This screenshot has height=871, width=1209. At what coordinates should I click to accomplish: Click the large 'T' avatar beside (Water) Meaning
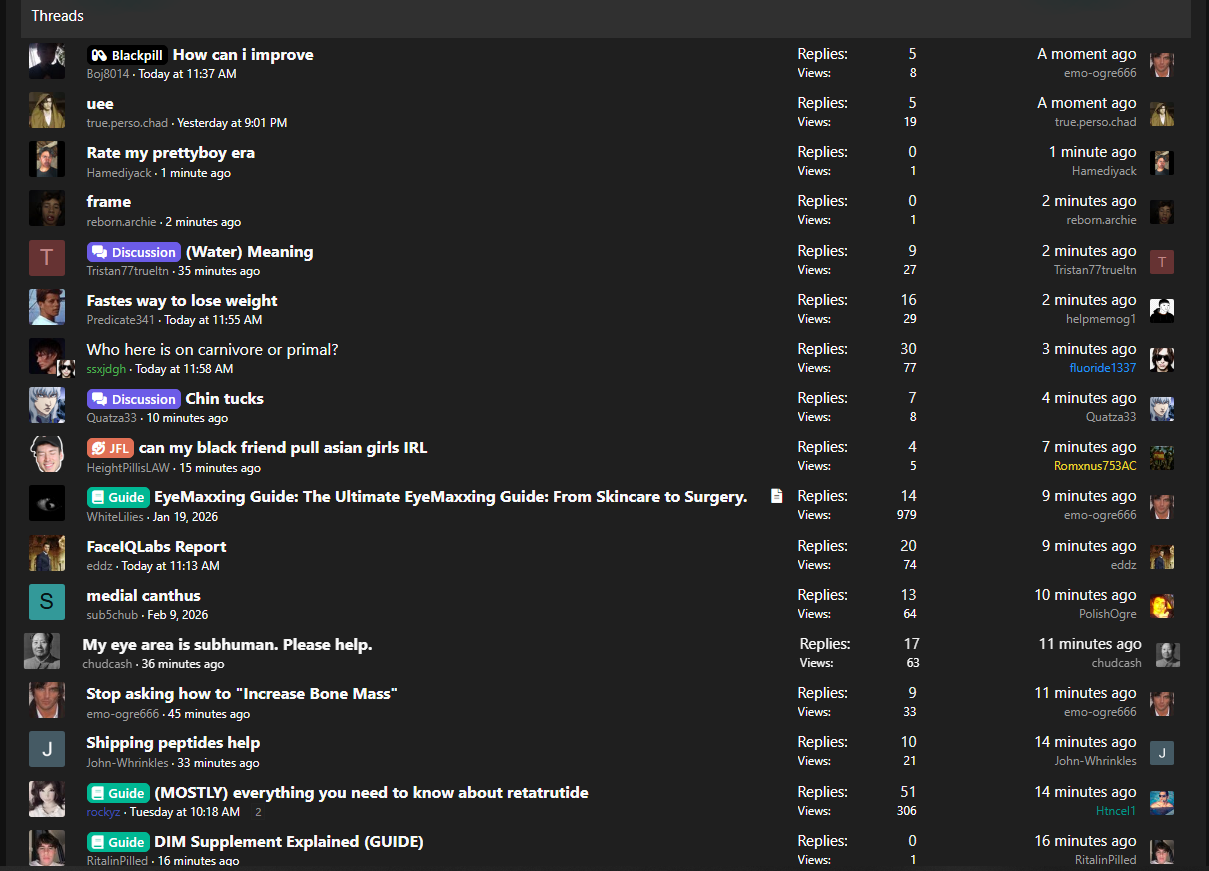click(x=47, y=258)
